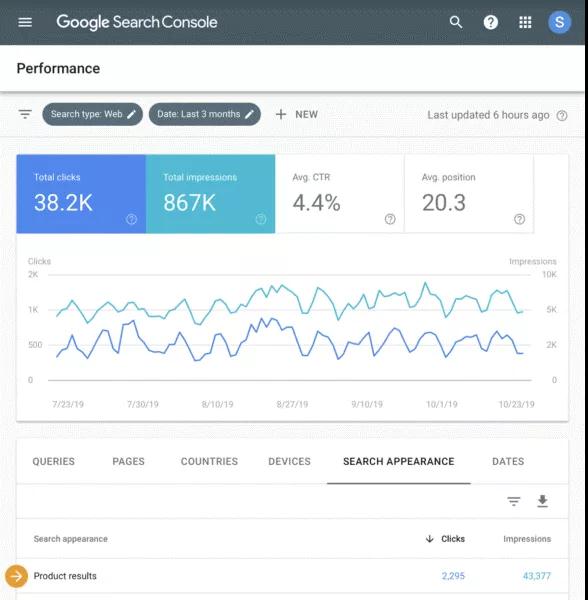Open the hamburger navigation menu
588x600 pixels.
(25, 22)
